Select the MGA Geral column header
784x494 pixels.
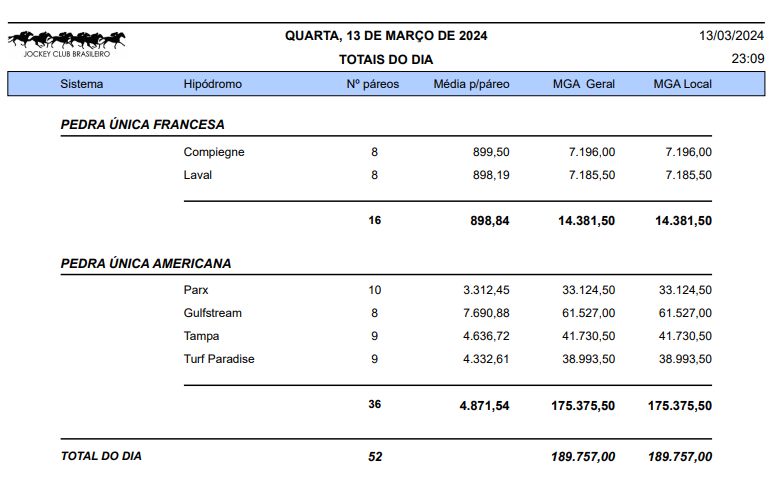click(584, 84)
